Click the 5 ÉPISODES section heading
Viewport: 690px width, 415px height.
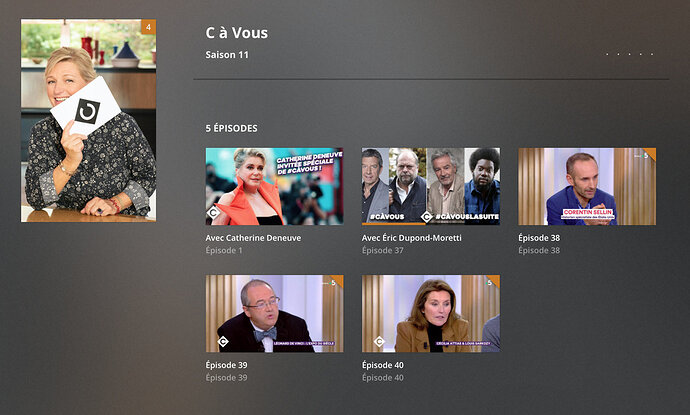click(231, 129)
